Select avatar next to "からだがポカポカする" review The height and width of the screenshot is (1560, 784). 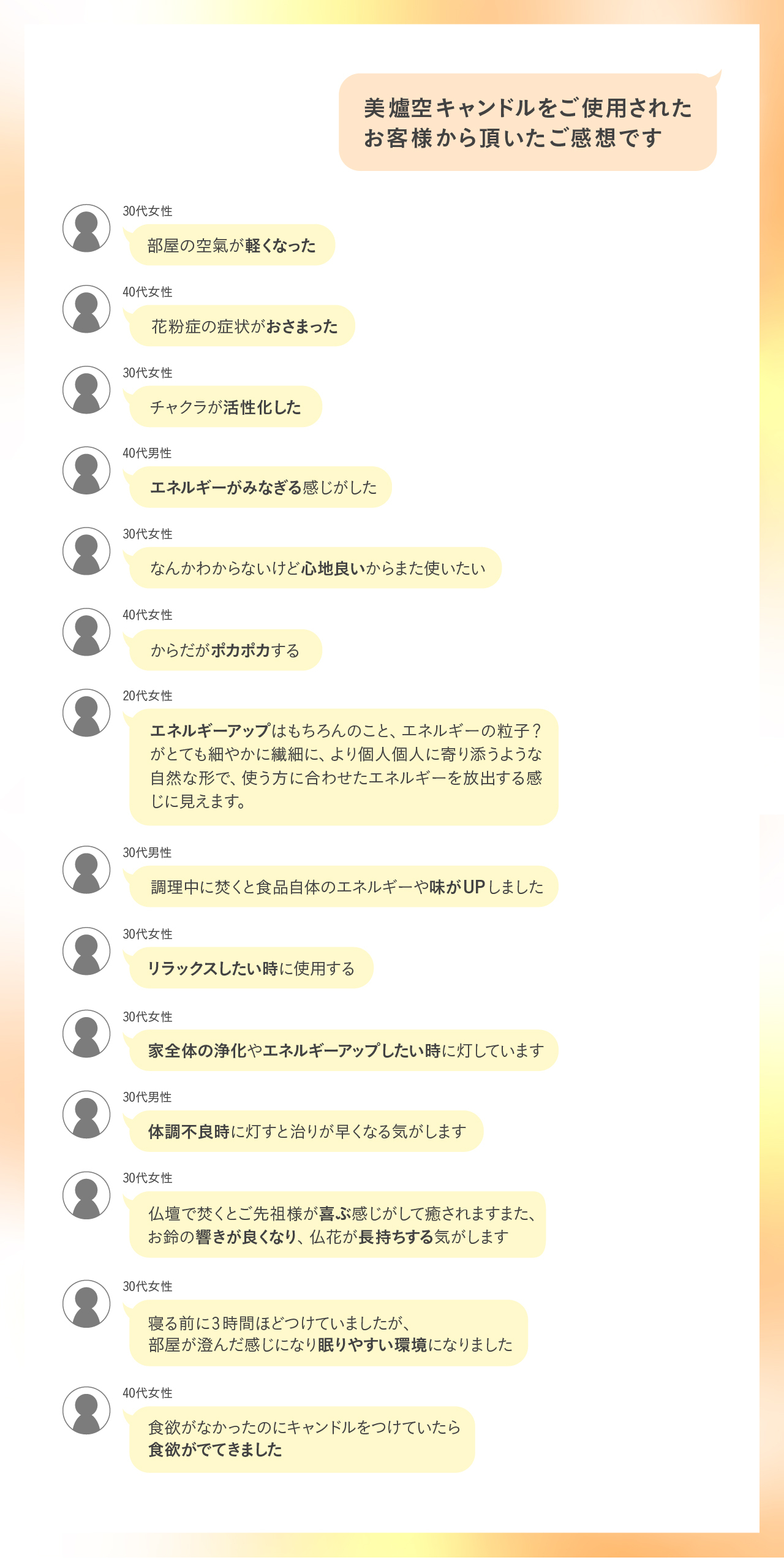86,632
